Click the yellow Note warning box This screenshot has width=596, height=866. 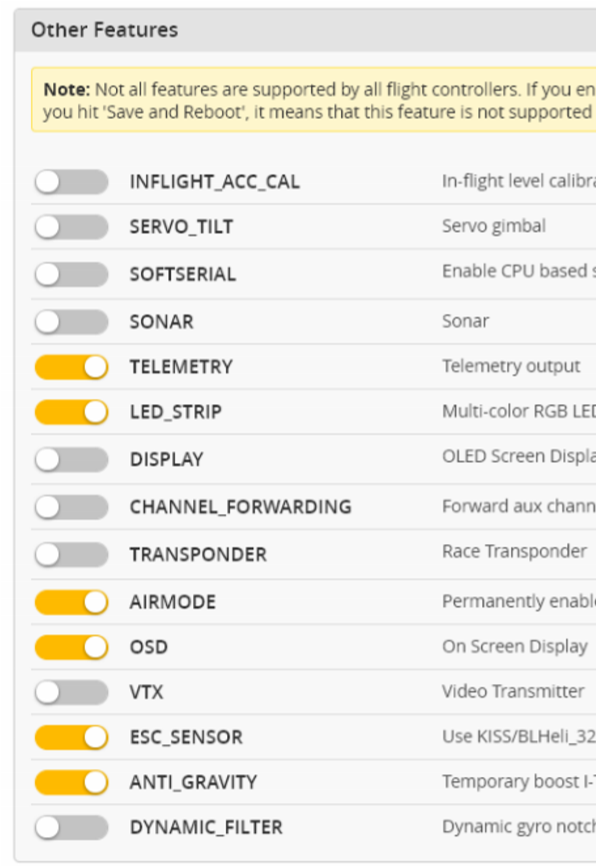click(x=314, y=100)
